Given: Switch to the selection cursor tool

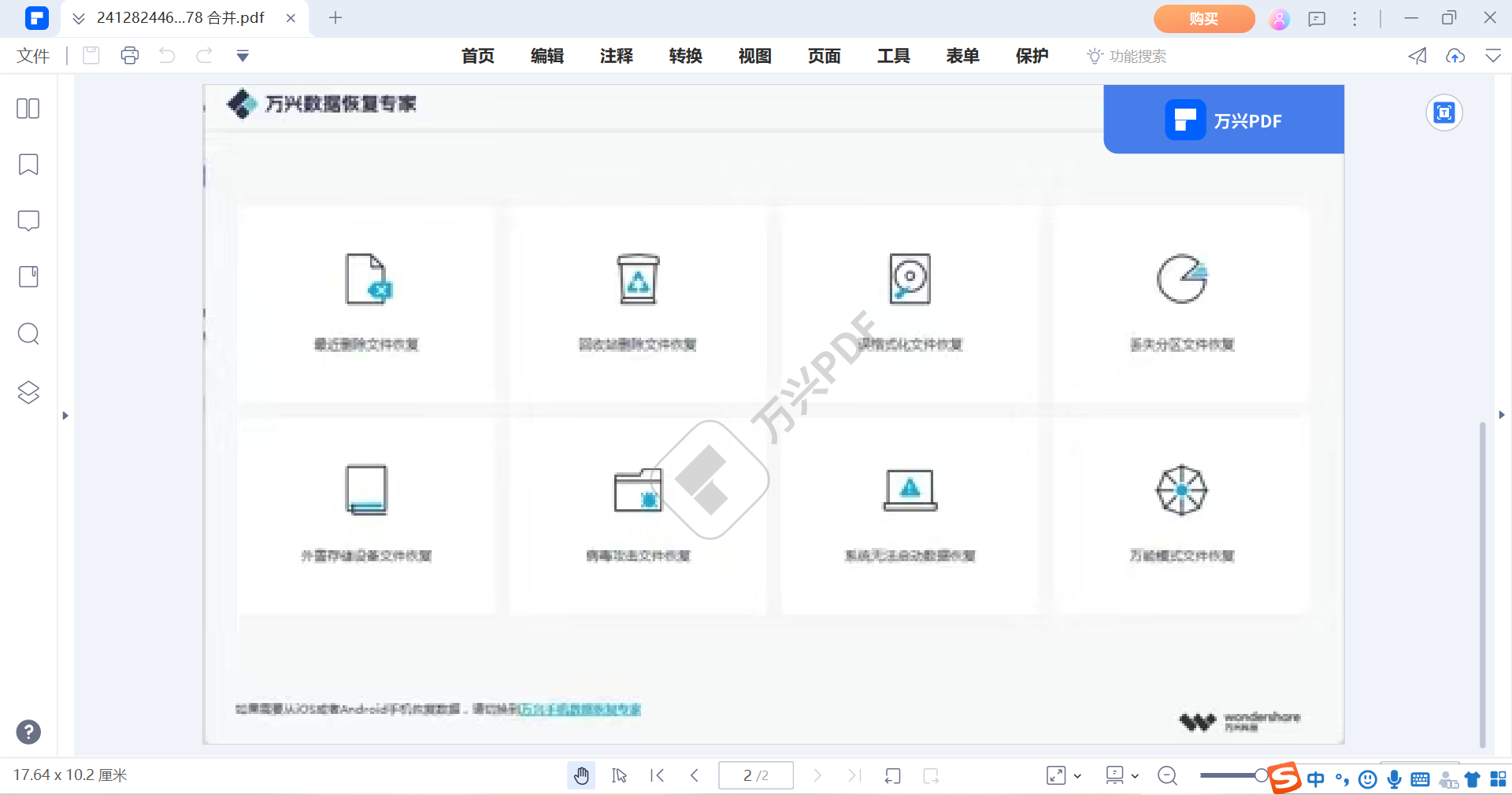Looking at the screenshot, I should pyautogui.click(x=619, y=775).
